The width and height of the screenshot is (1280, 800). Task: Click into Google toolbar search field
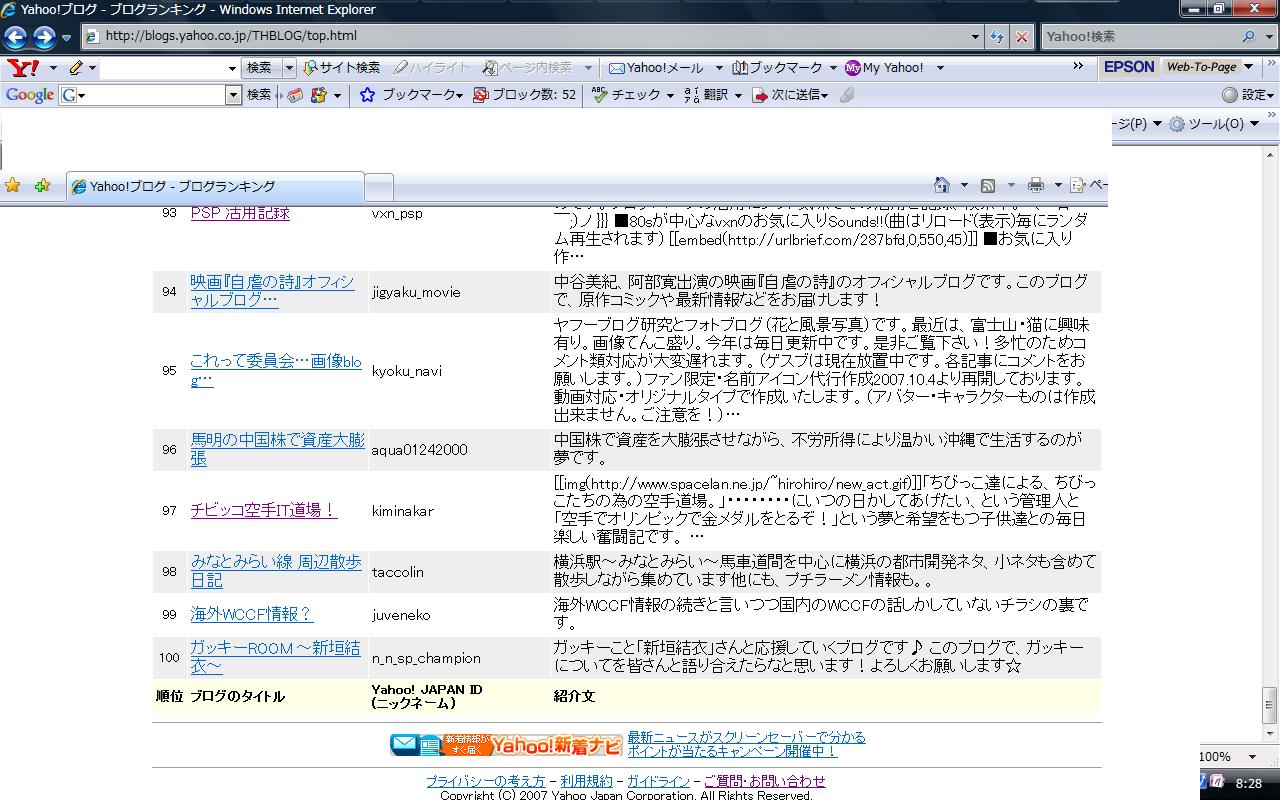[150, 94]
